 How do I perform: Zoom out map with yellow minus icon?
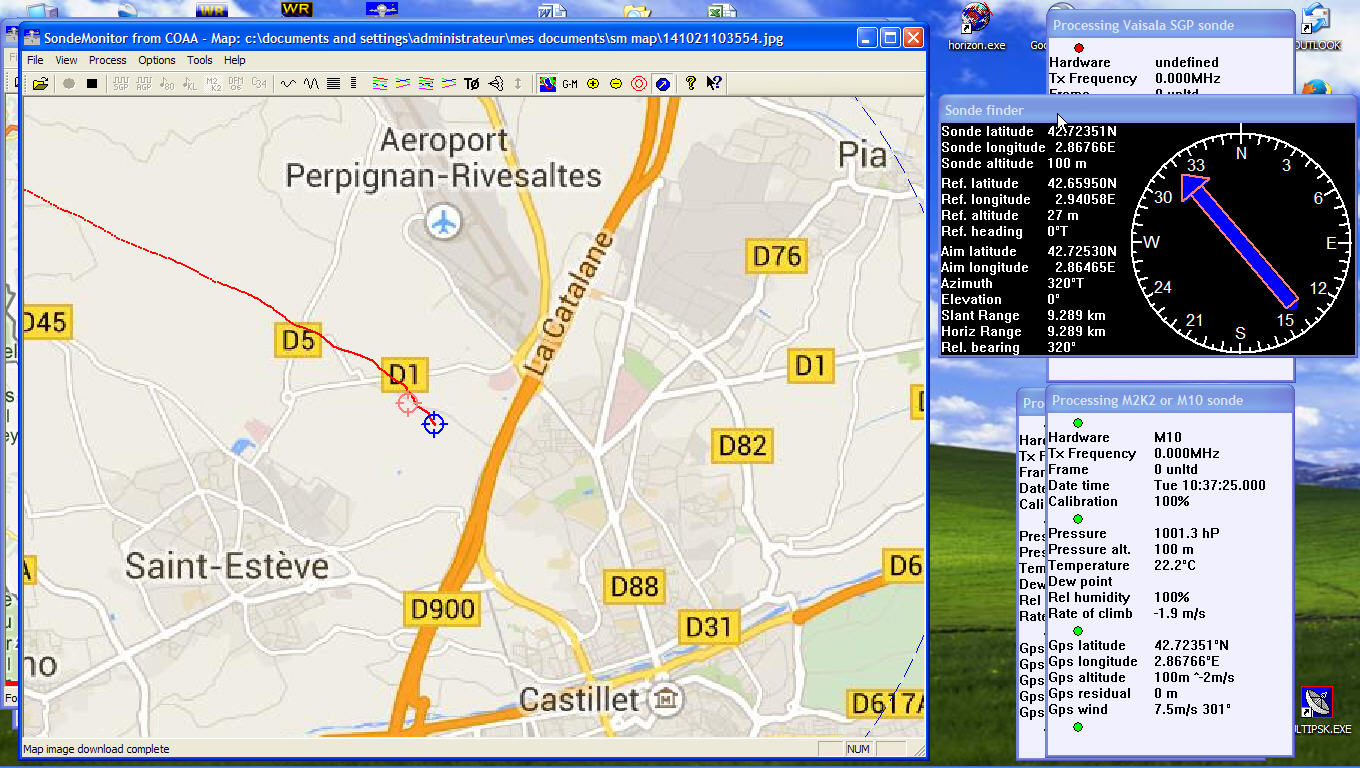coord(616,84)
